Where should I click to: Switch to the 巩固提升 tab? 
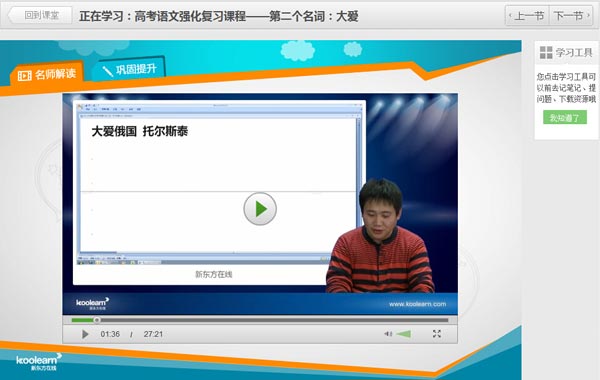(x=129, y=69)
